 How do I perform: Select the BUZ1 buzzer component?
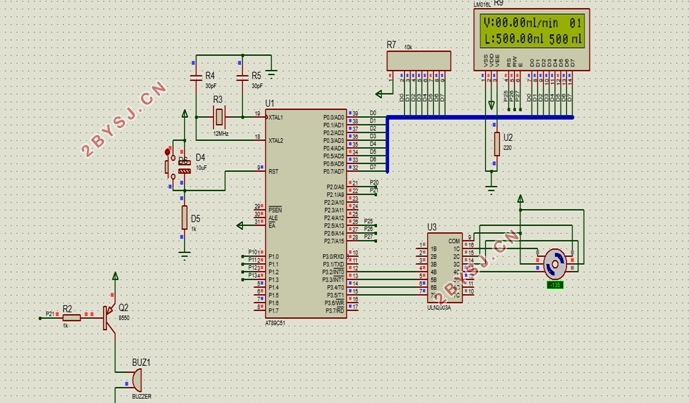click(x=137, y=380)
